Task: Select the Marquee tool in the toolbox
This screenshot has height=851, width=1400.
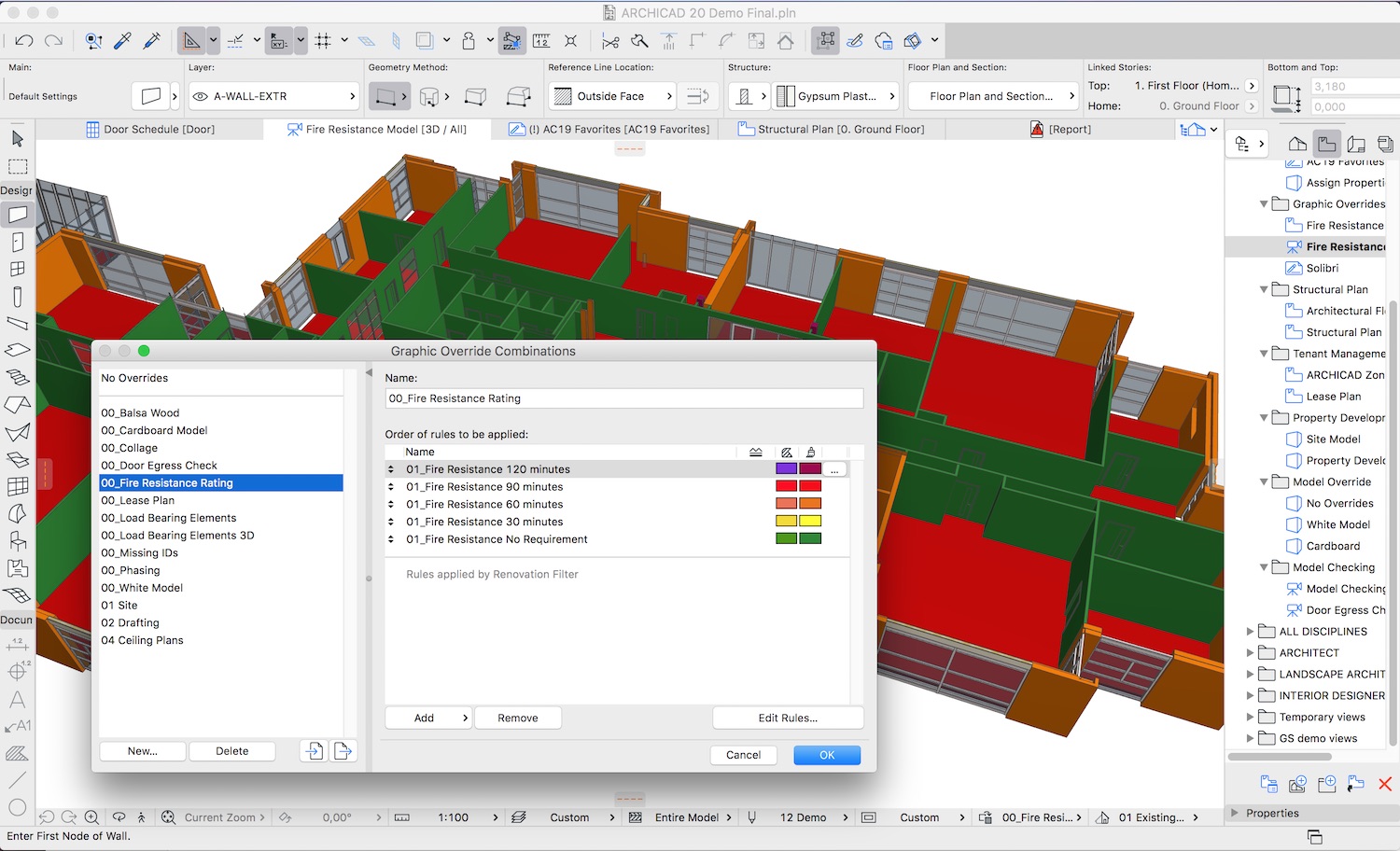Action: [x=17, y=166]
